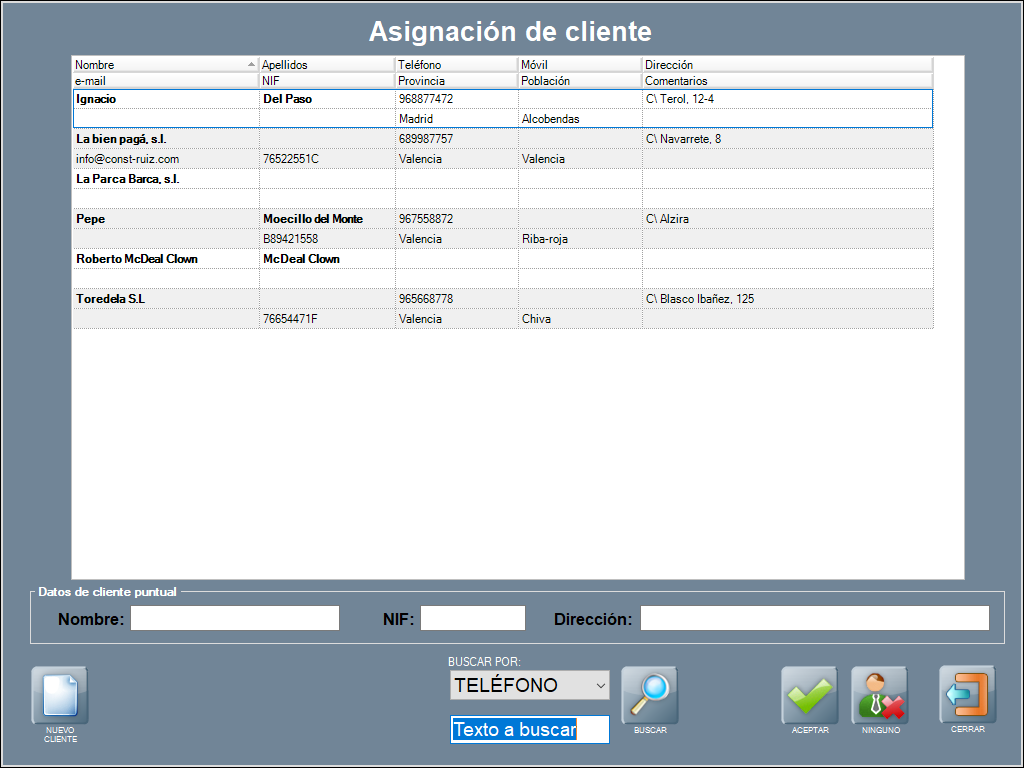Screen dimensions: 1024x768
Task: Select the La Parca Barca, s.l. client
Action: (165, 179)
